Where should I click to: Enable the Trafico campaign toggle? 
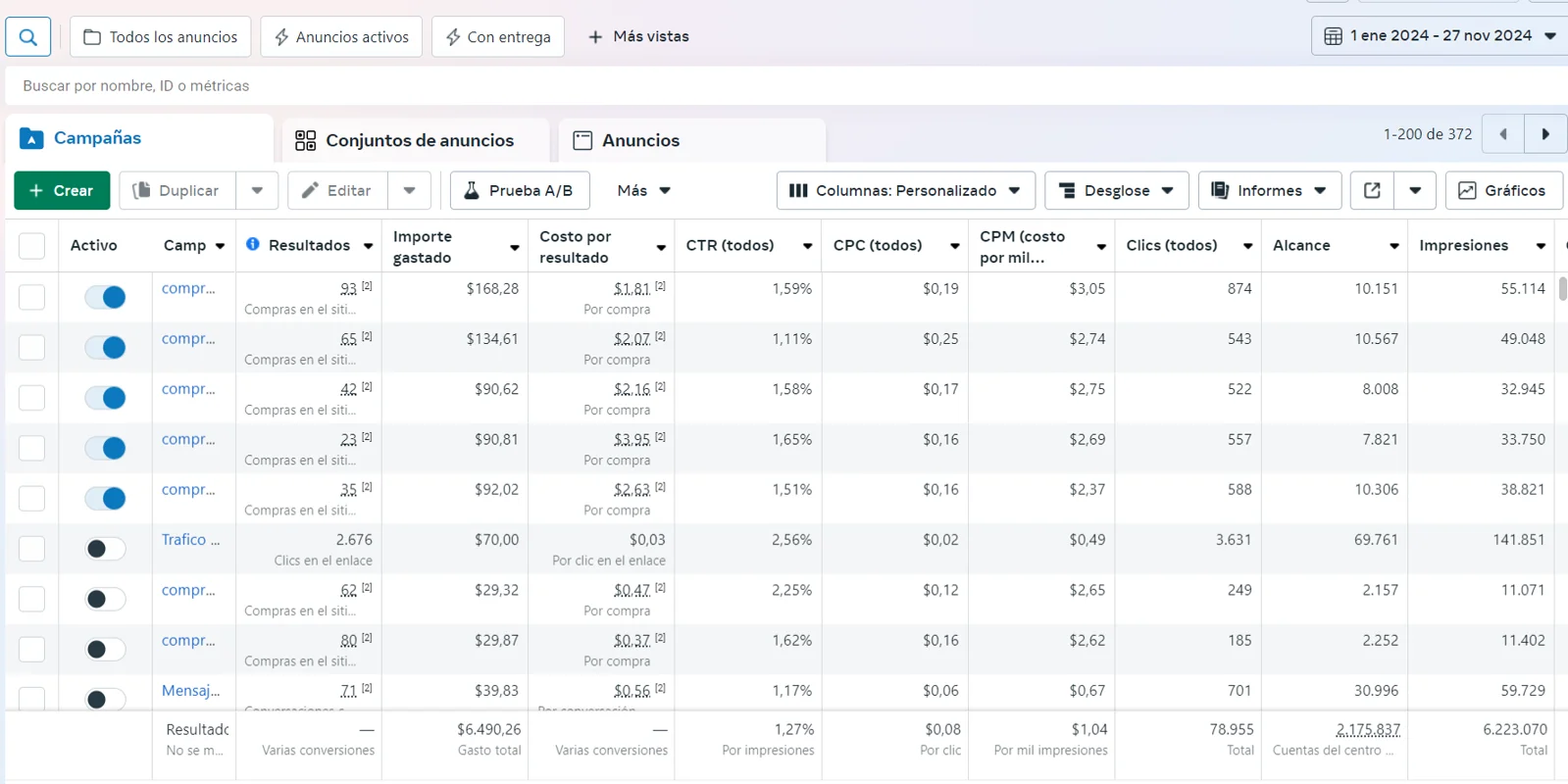coord(106,548)
